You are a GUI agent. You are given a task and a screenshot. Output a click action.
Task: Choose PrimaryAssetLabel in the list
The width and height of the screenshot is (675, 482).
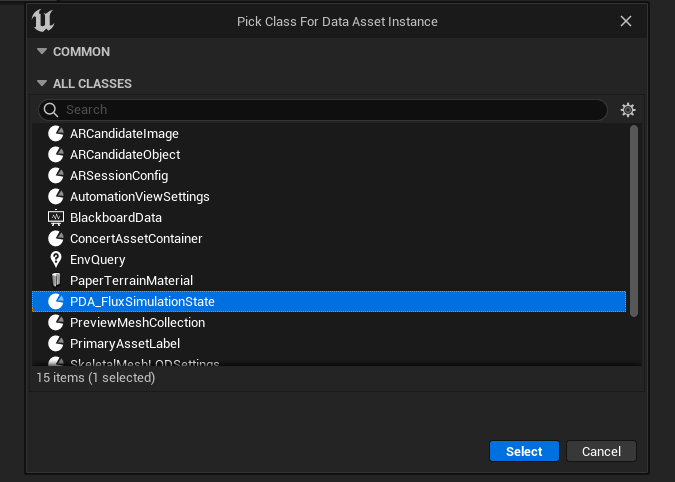click(x=124, y=343)
